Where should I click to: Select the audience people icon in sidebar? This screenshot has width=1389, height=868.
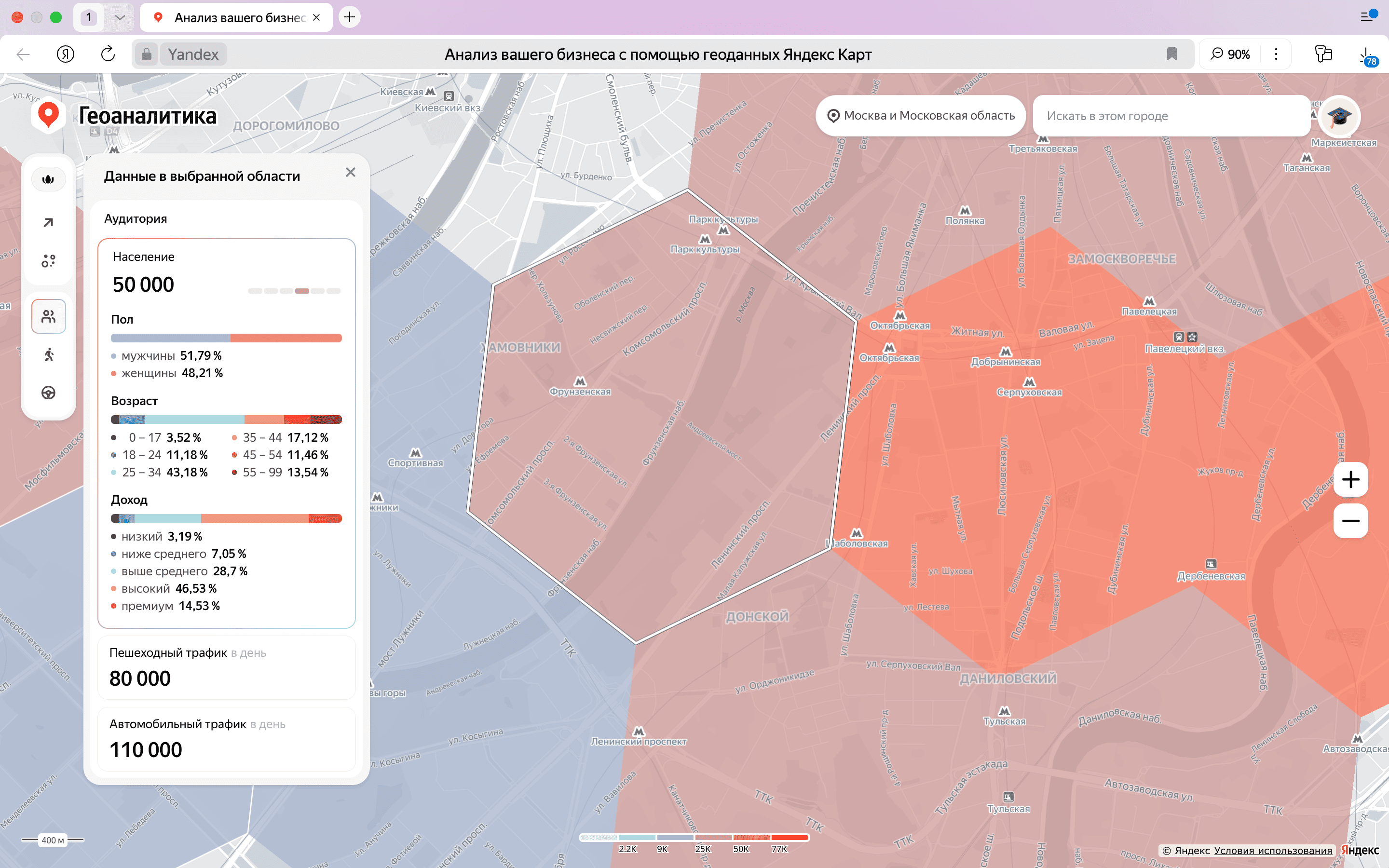(48, 316)
